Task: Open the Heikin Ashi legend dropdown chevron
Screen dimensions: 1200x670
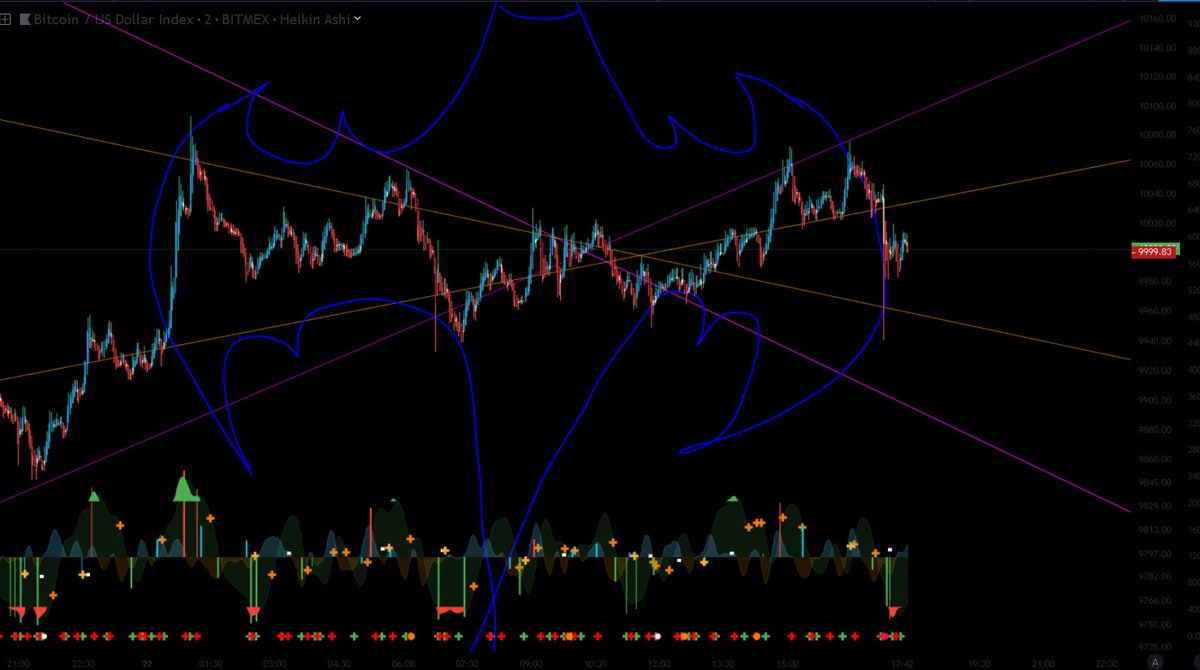Action: point(358,19)
